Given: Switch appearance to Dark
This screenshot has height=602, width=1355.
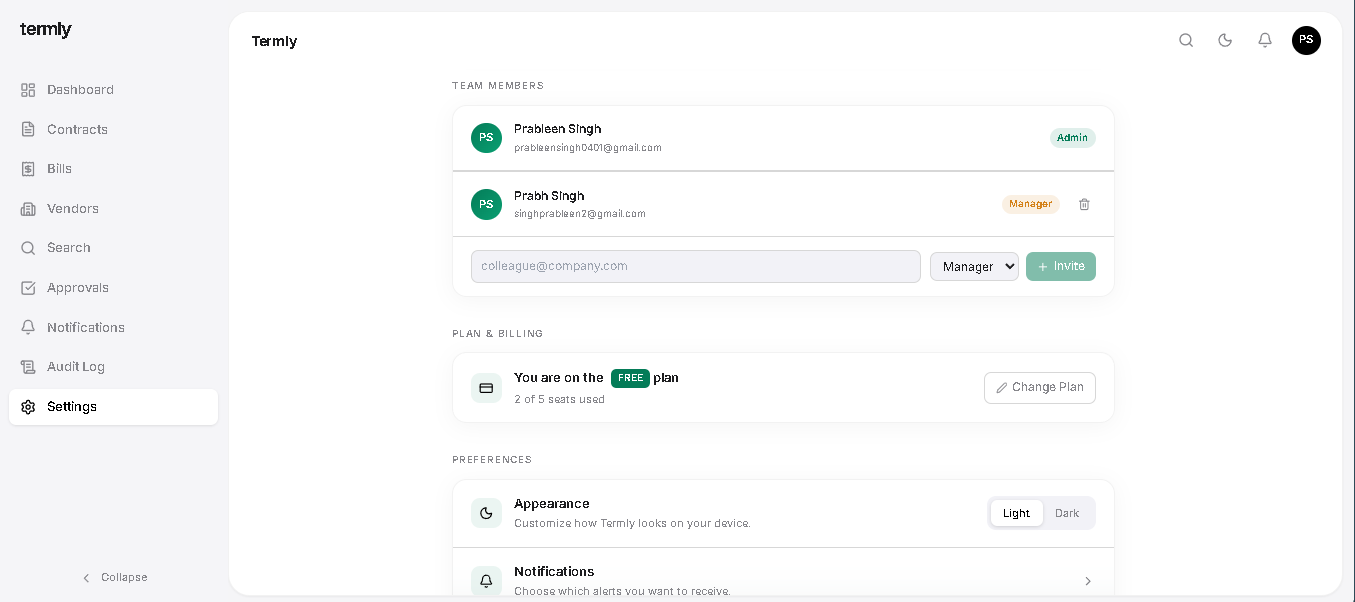Looking at the screenshot, I should click(1067, 513).
